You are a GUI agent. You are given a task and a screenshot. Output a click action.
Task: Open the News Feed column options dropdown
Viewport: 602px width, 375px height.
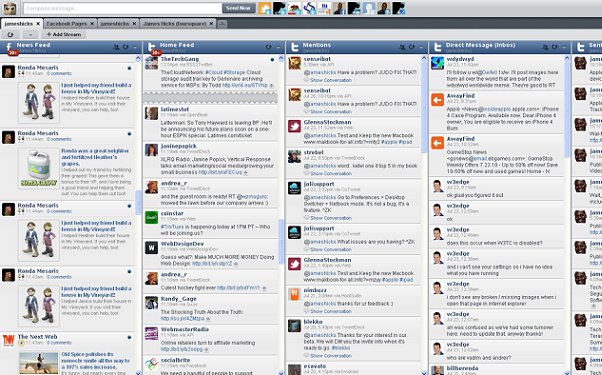click(x=135, y=48)
